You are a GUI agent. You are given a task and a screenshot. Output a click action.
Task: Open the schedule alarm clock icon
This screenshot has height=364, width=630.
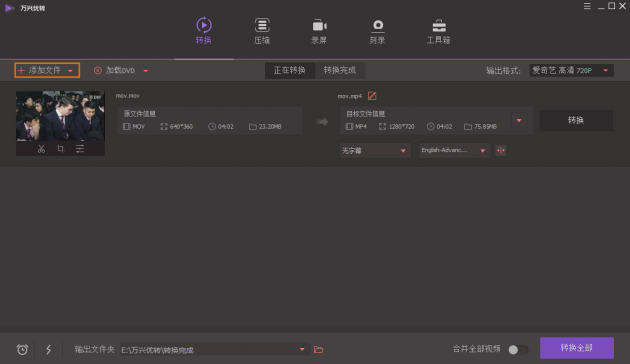coord(22,350)
